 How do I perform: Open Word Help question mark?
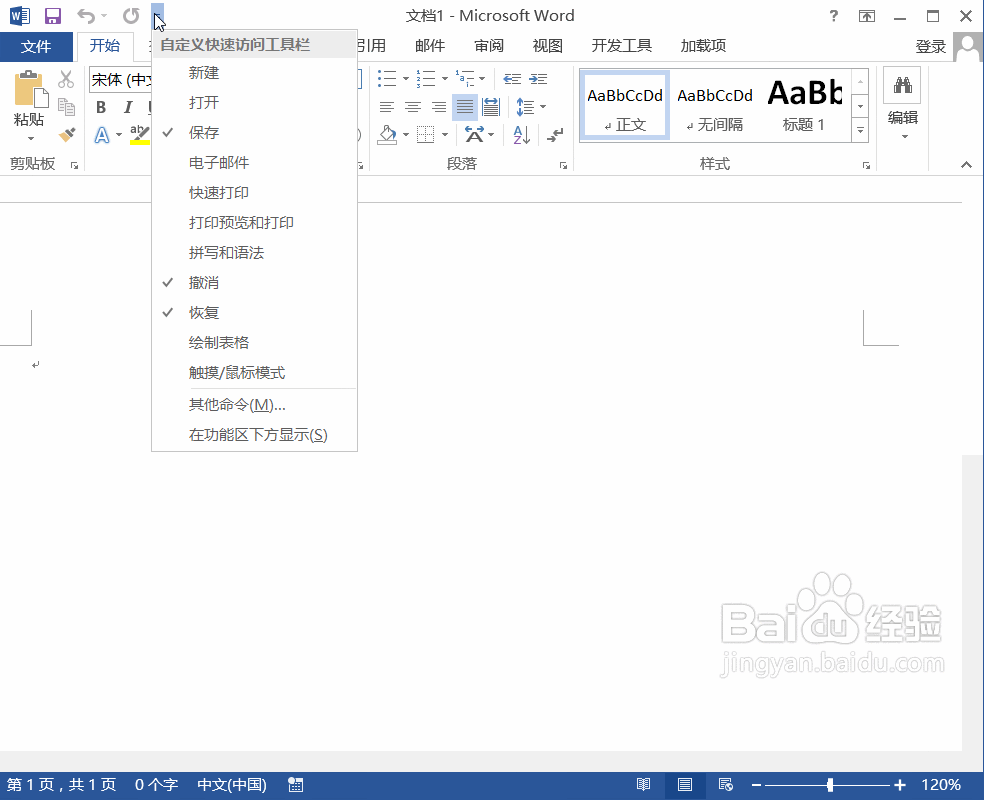(833, 16)
